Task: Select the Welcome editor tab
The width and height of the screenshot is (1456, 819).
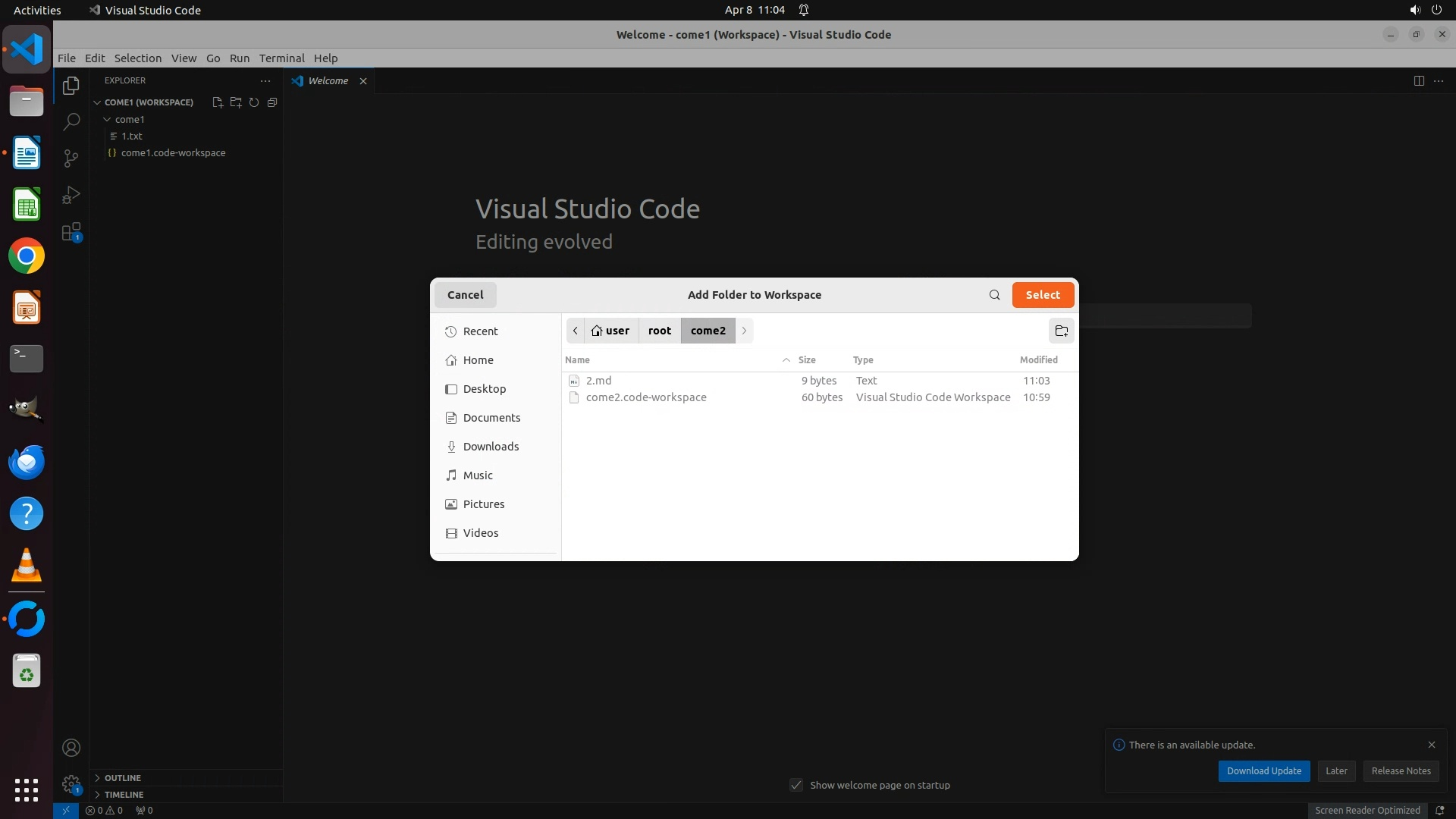Action: tap(328, 81)
